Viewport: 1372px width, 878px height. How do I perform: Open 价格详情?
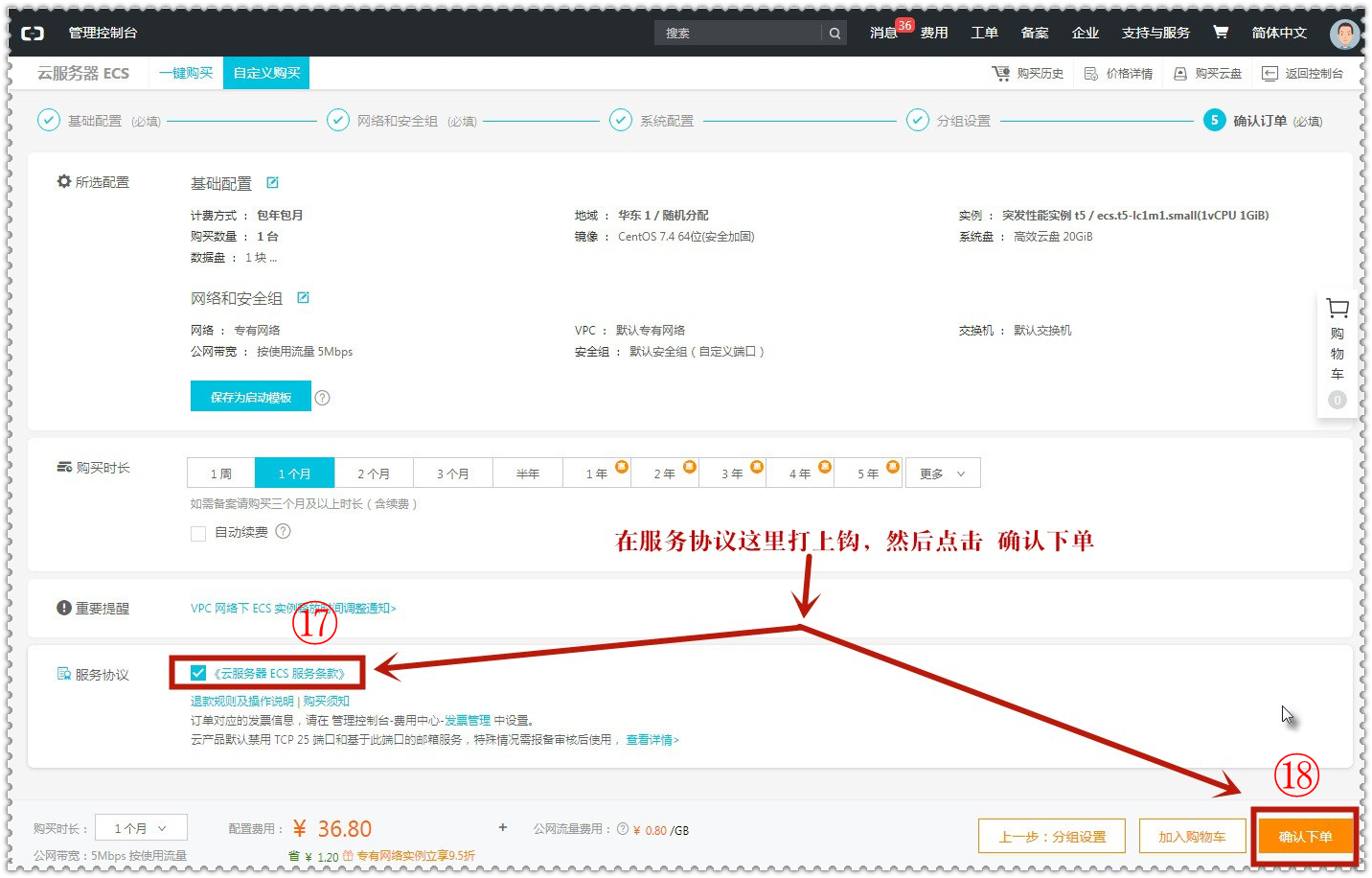click(1118, 74)
